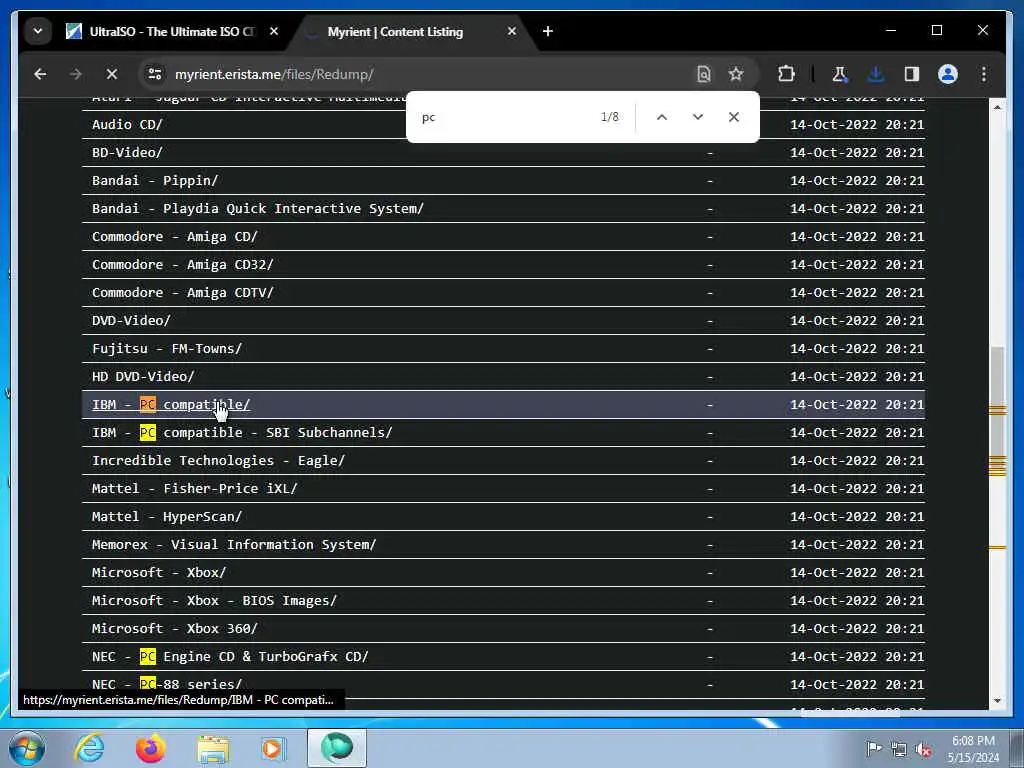This screenshot has width=1024, height=768.
Task: Launch Internet Explorer from taskbar
Action: [x=89, y=748]
